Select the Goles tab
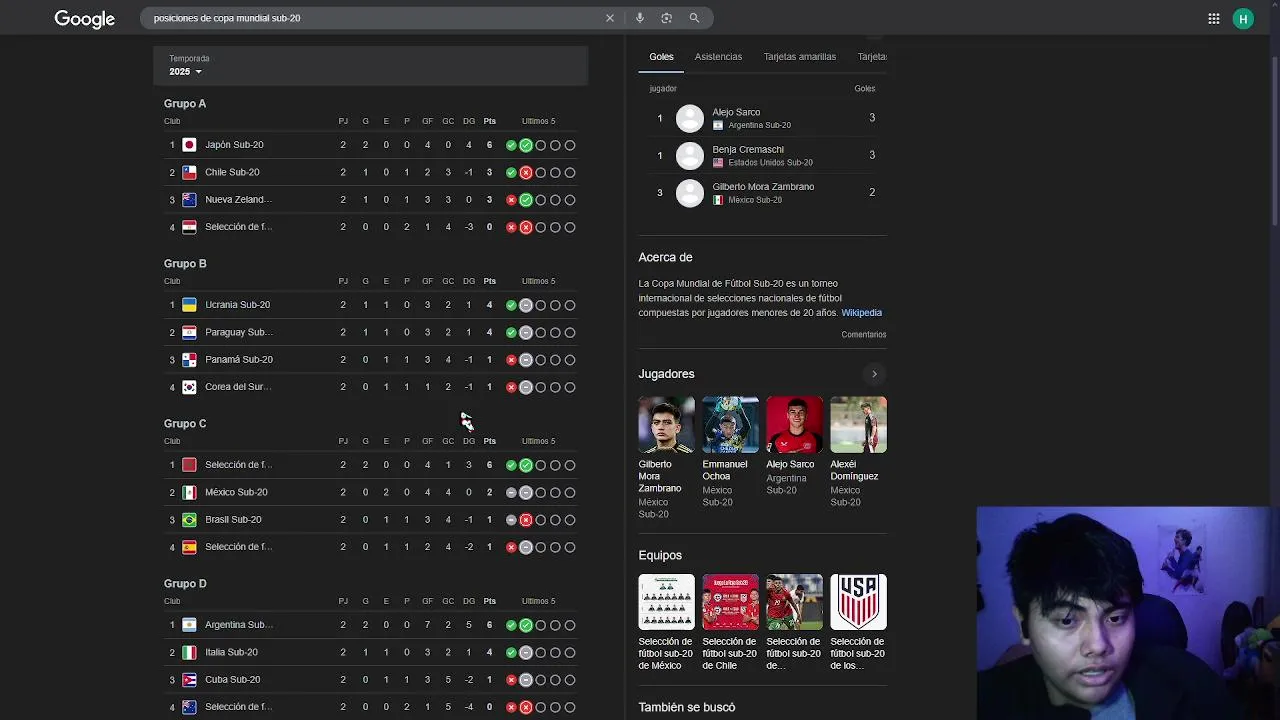The height and width of the screenshot is (720, 1280). pos(661,57)
